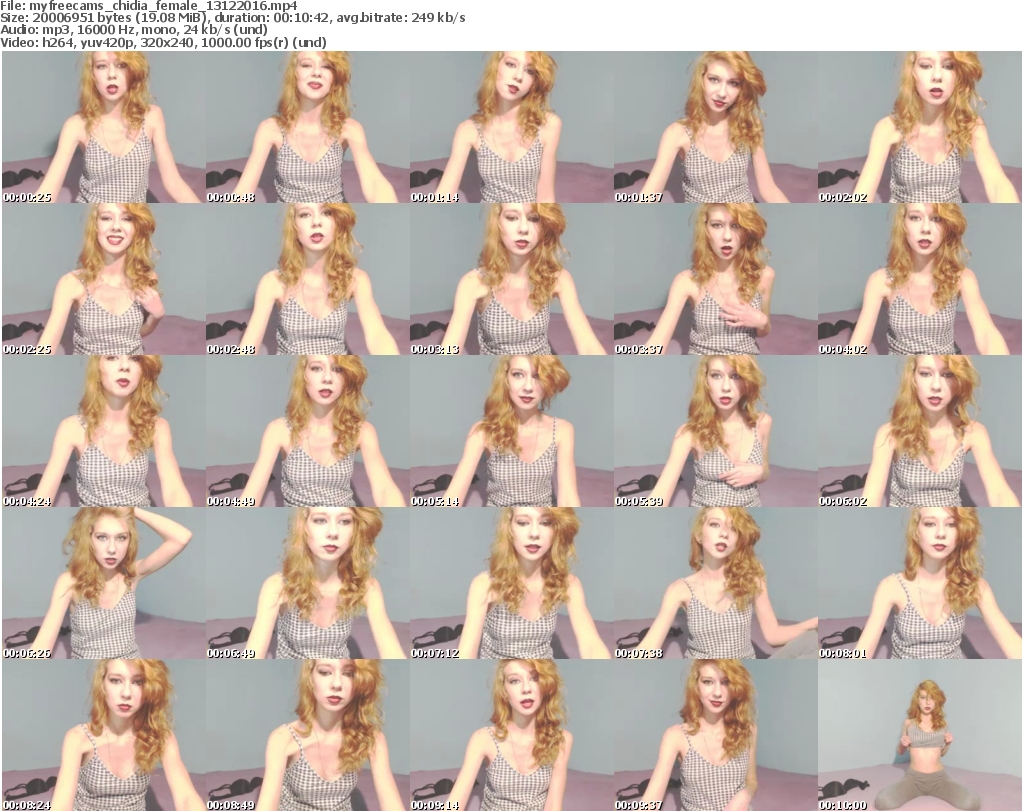Click the thumbnail marked 00:04:24

click(x=103, y=431)
